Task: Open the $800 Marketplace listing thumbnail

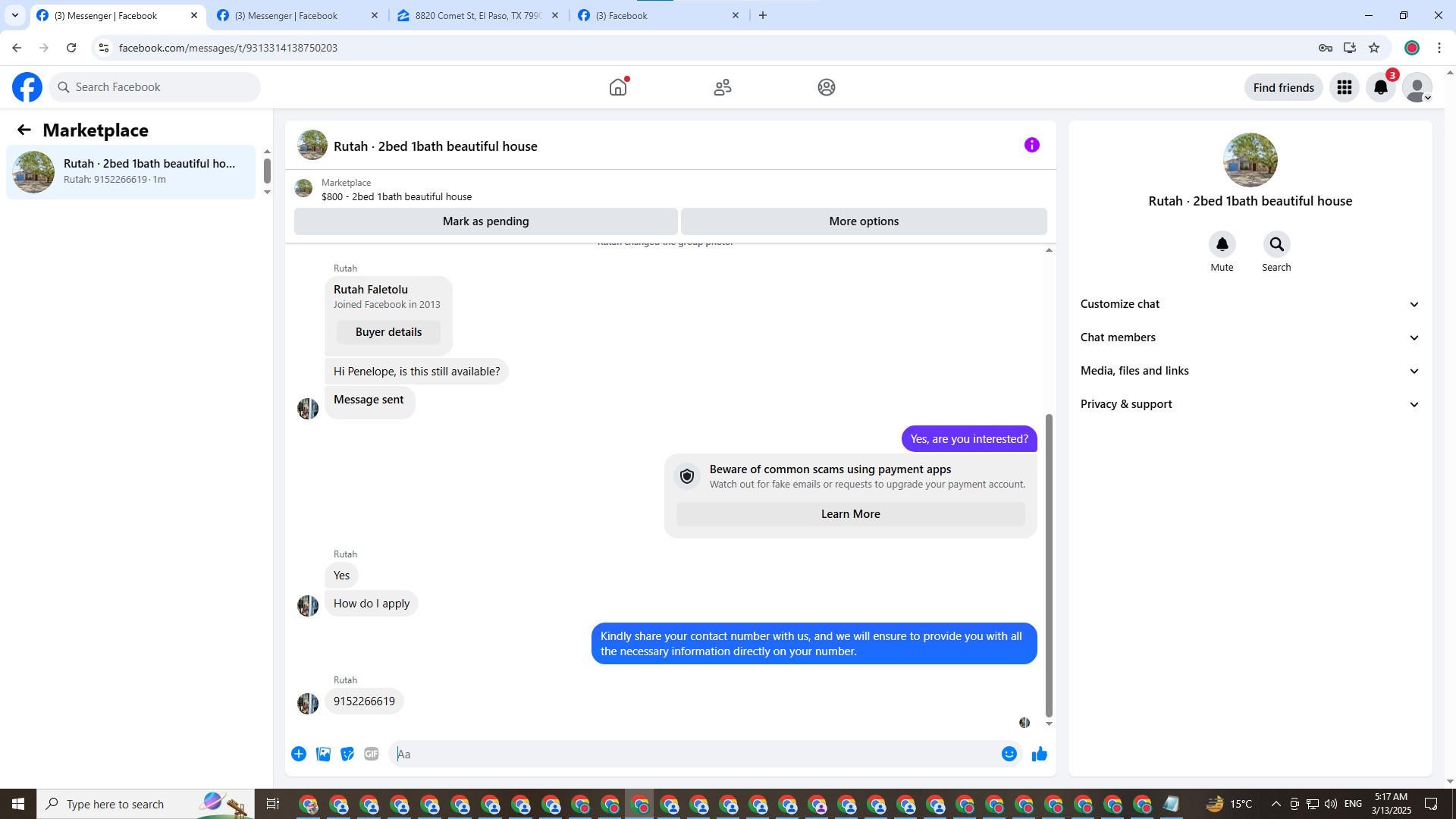Action: pos(303,188)
